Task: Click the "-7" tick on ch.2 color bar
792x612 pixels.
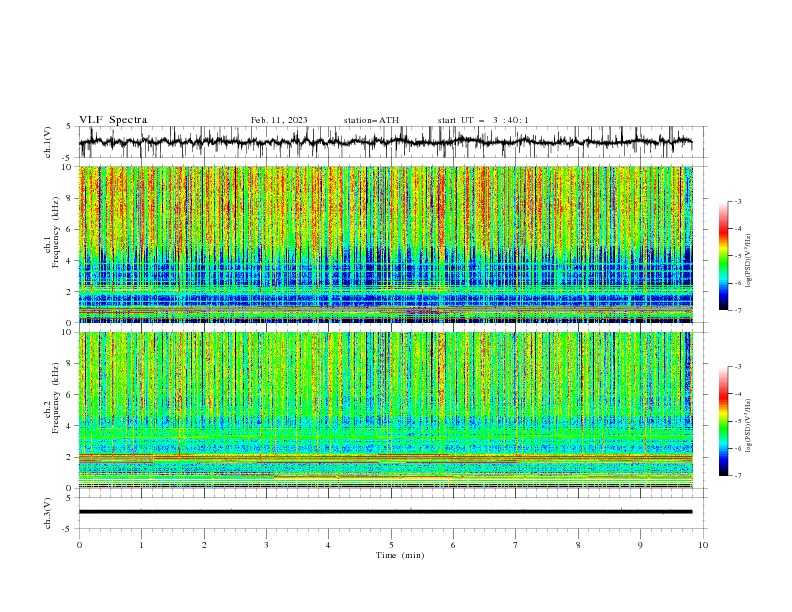Action: pos(738,476)
